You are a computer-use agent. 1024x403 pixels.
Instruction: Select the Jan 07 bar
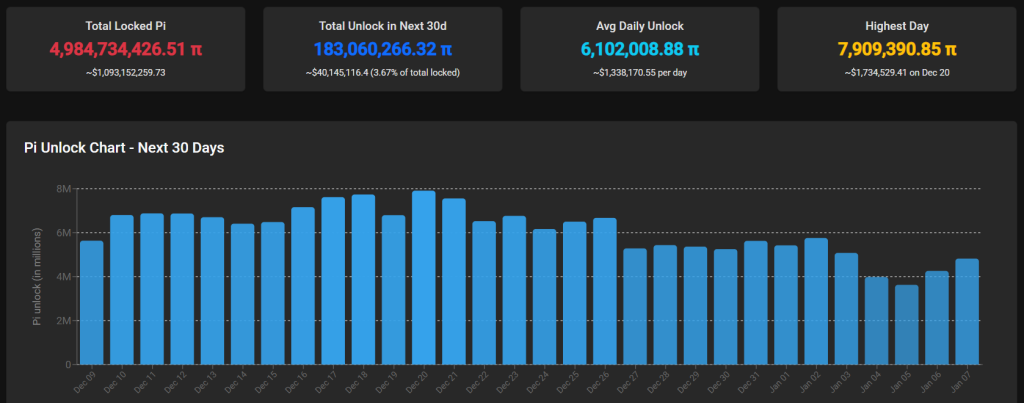coord(967,311)
